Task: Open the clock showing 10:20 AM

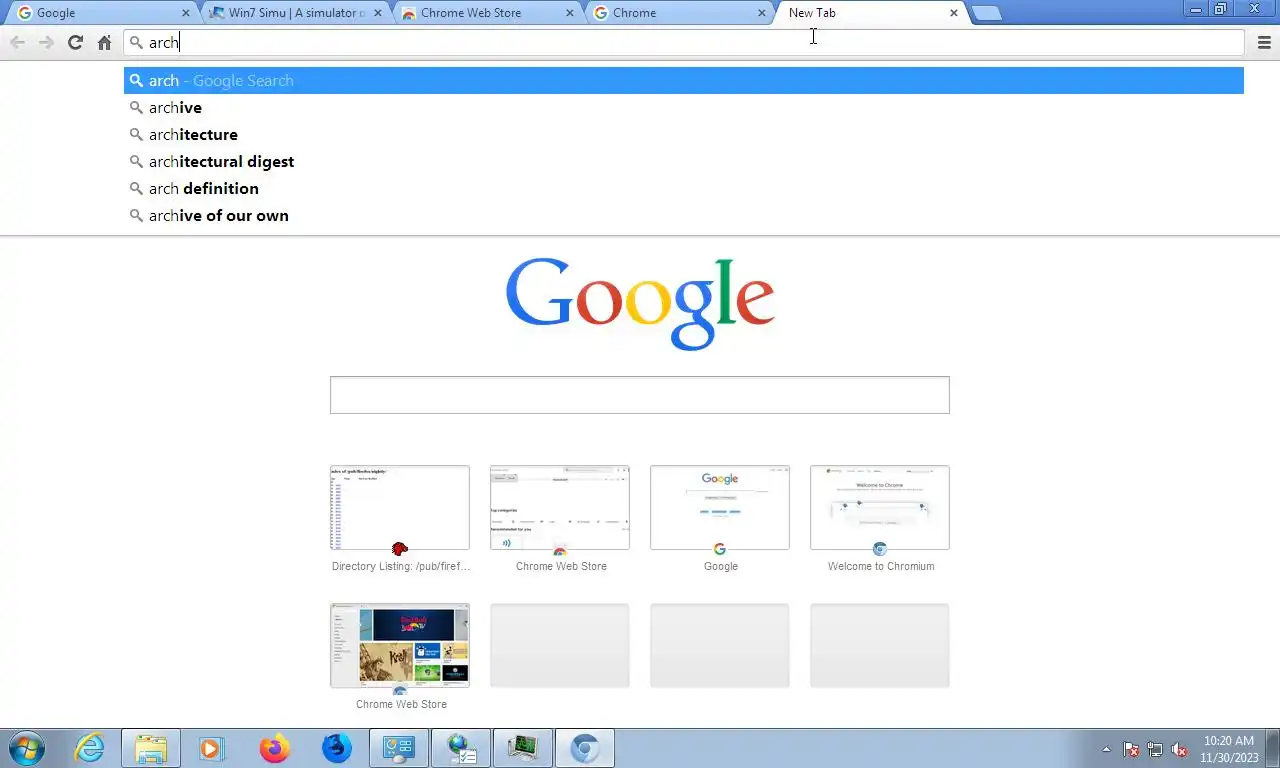Action: [x=1229, y=749]
